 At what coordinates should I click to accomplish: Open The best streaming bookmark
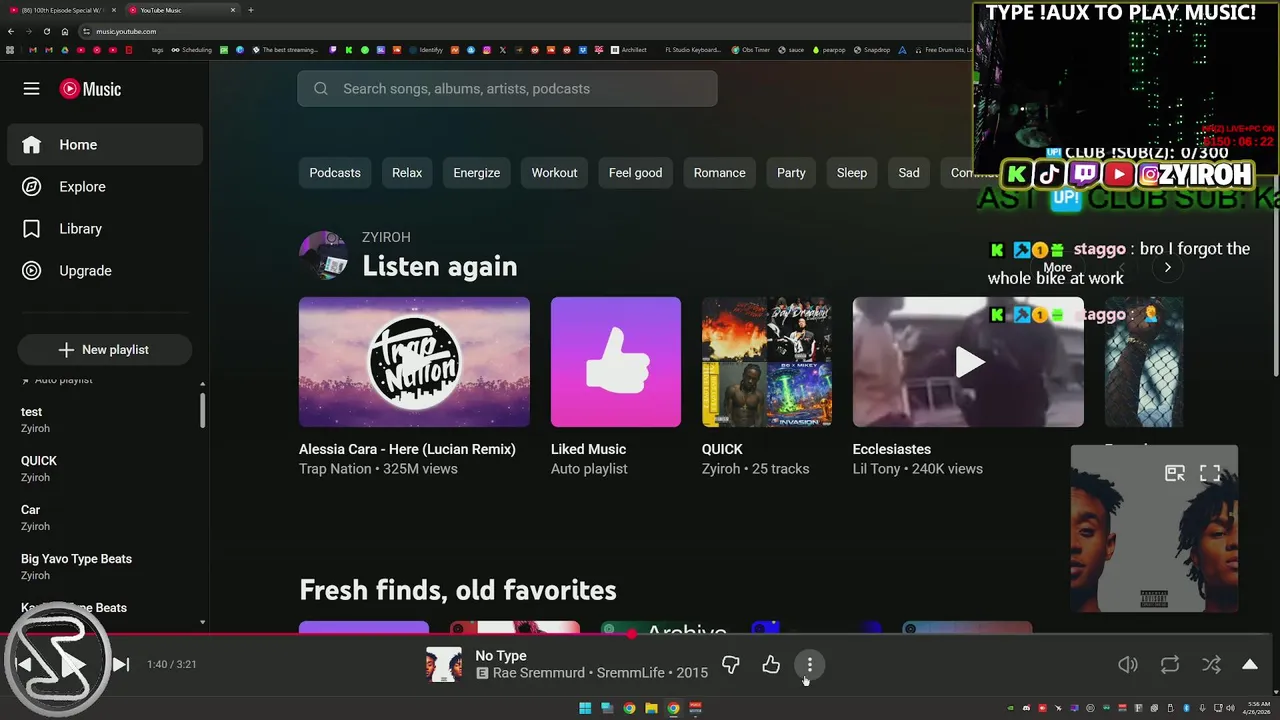tap(285, 50)
